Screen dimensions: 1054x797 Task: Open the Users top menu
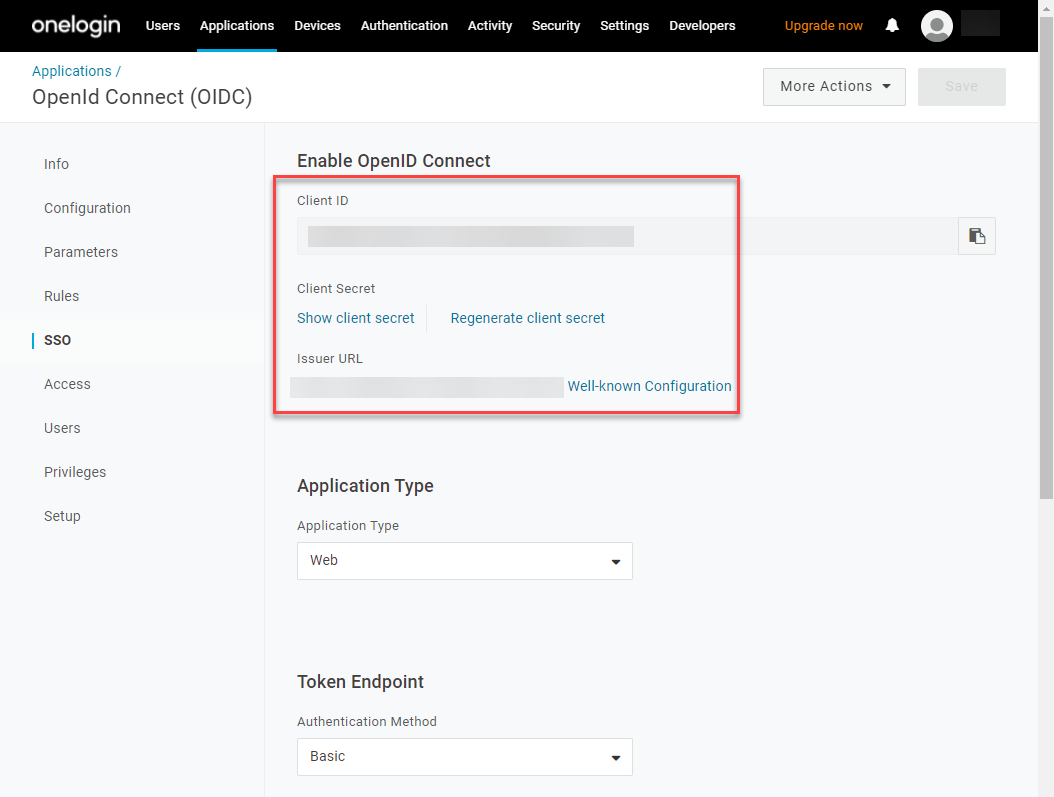pyautogui.click(x=163, y=26)
